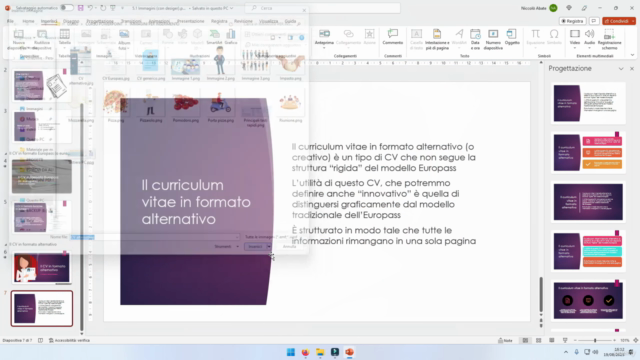Show hidden tray icons chevron
This screenshot has width=640, height=360.
tap(566, 352)
